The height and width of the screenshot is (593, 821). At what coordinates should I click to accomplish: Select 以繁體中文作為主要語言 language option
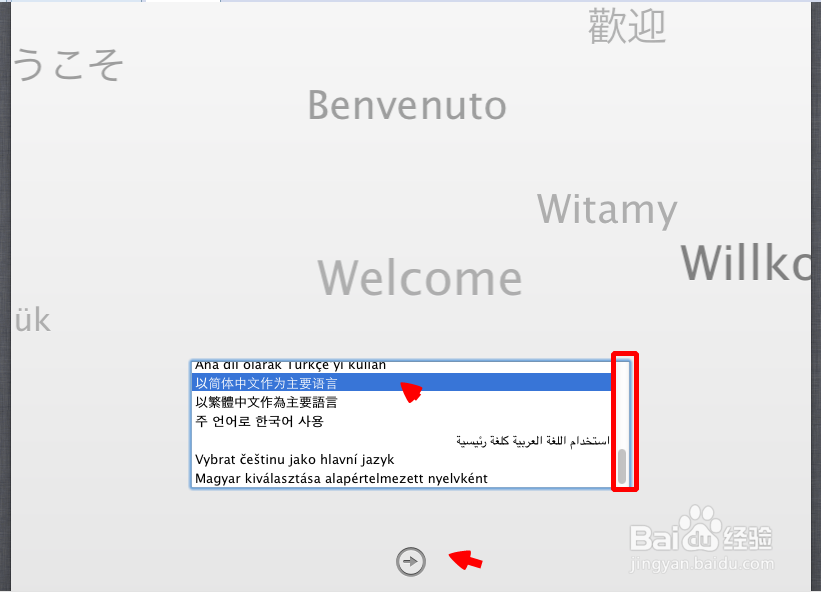pos(402,402)
